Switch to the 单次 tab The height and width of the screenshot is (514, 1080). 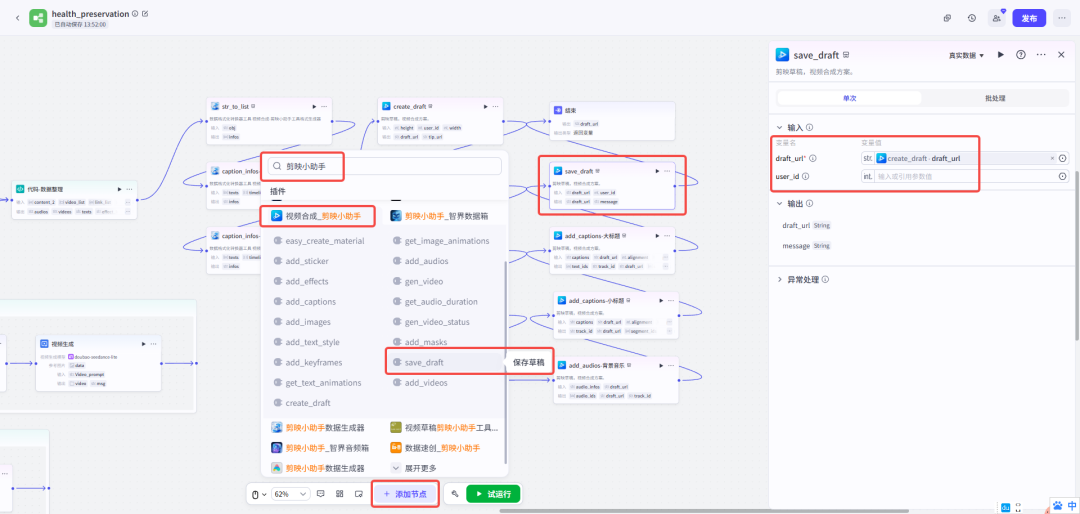pos(849,98)
